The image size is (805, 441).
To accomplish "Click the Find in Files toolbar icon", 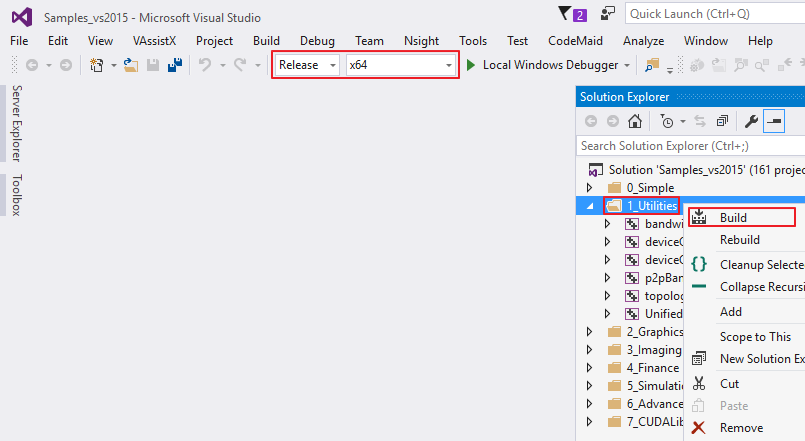I will tap(652, 65).
